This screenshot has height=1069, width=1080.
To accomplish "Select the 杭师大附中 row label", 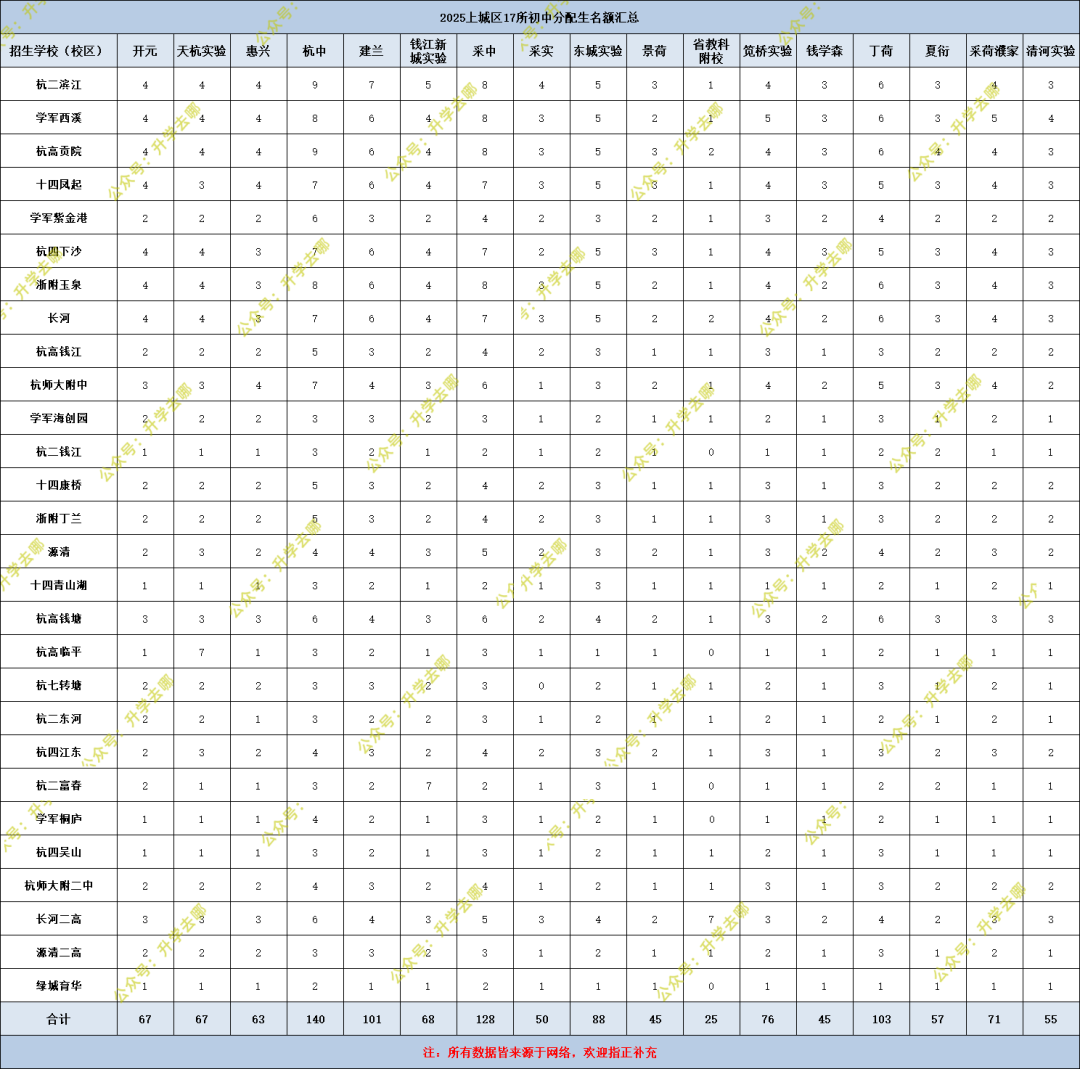I will [x=59, y=385].
